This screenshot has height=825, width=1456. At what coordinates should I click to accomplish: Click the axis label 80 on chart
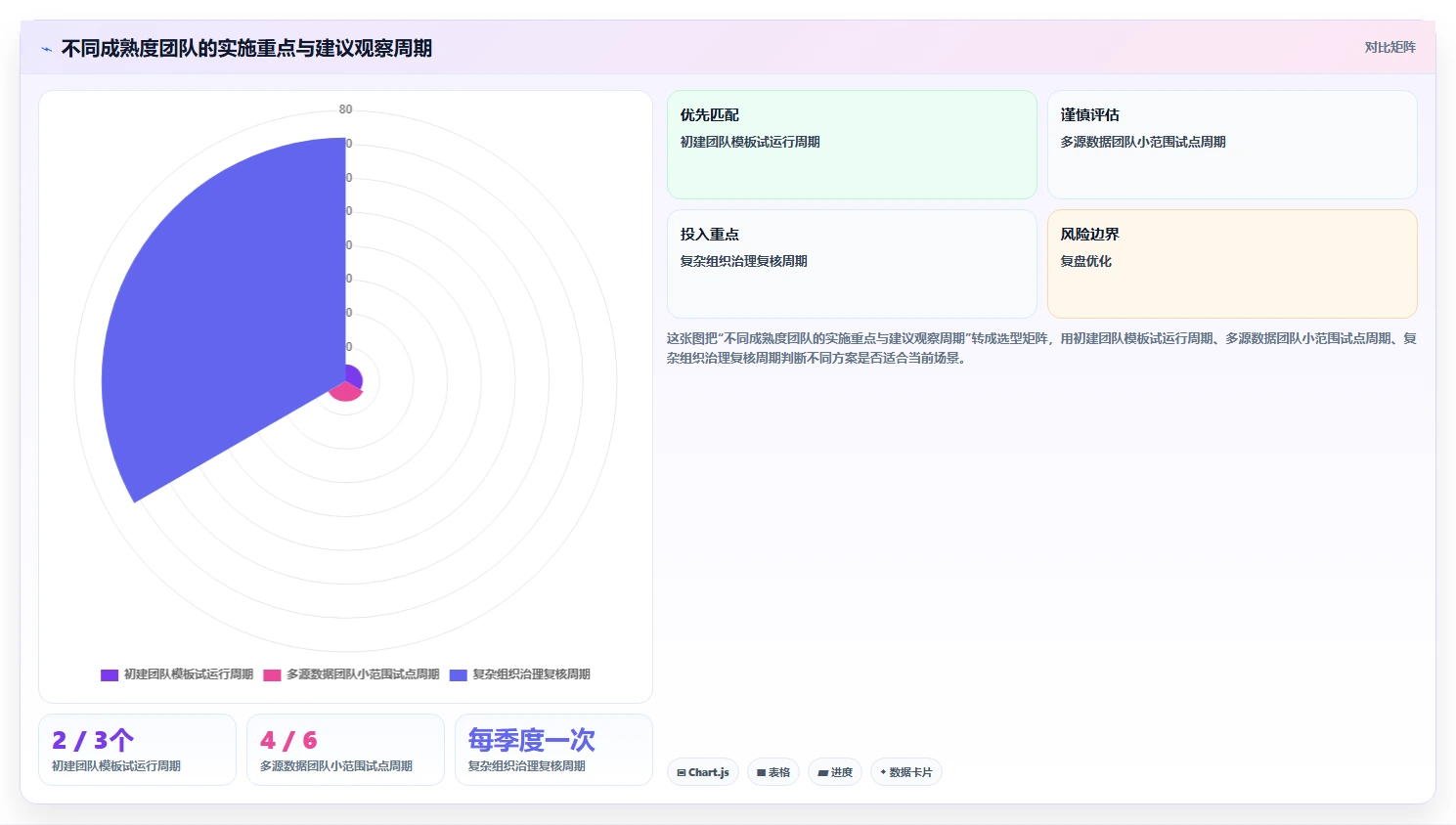pos(345,109)
